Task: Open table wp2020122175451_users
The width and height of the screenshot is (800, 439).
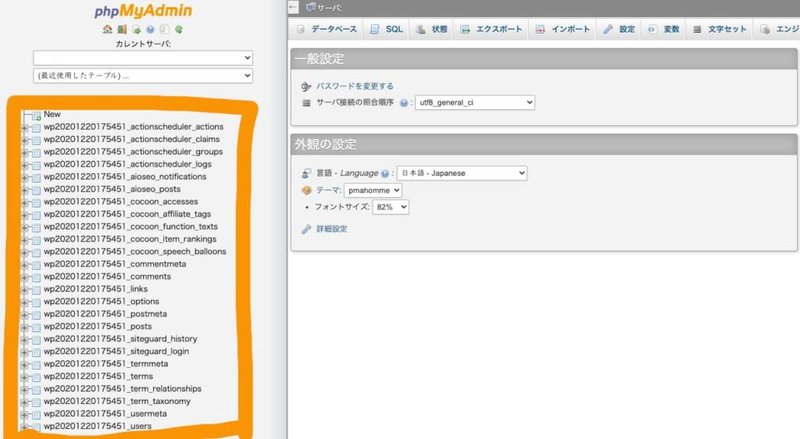Action: (x=97, y=426)
